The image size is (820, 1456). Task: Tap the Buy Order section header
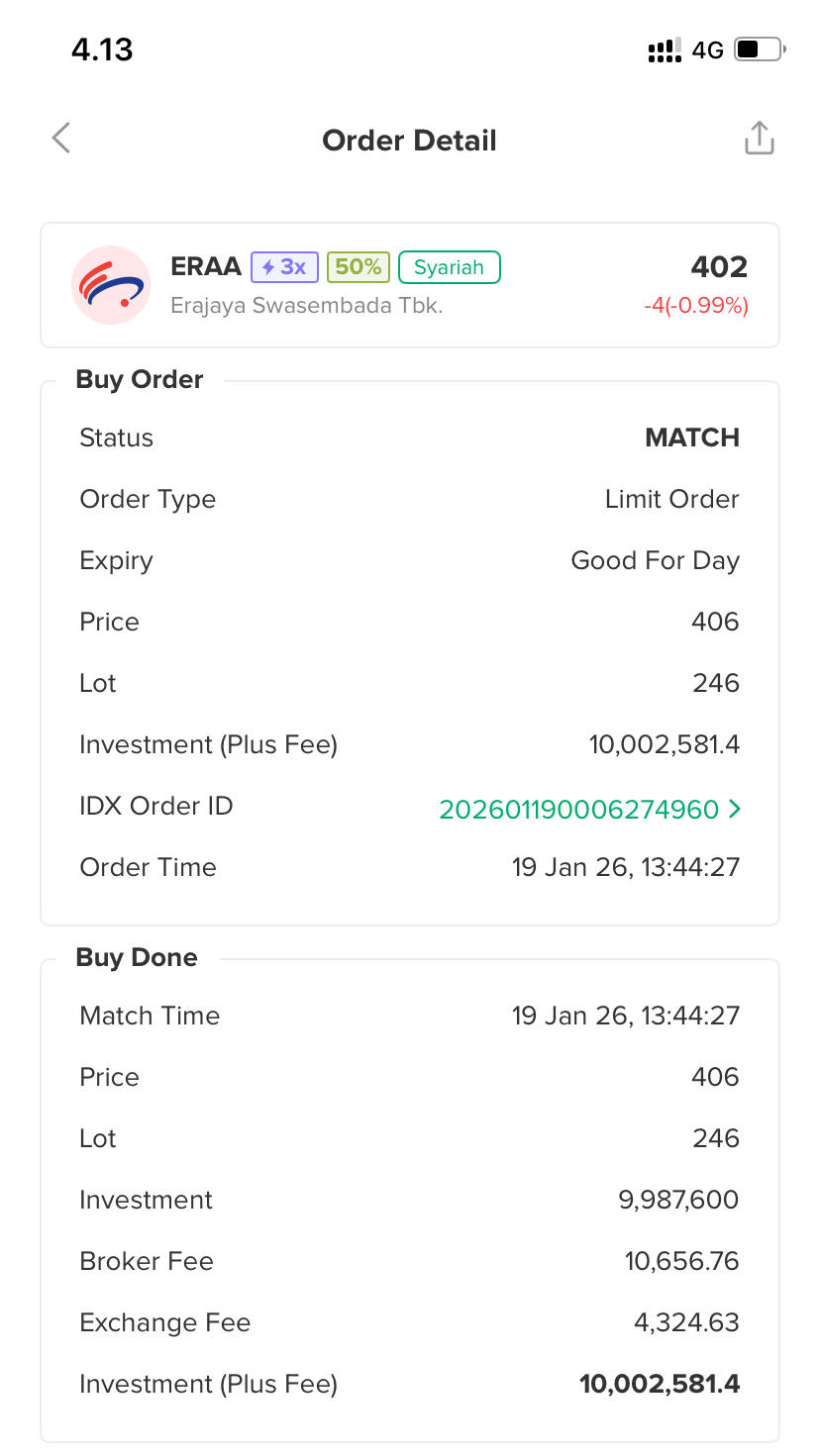(140, 380)
